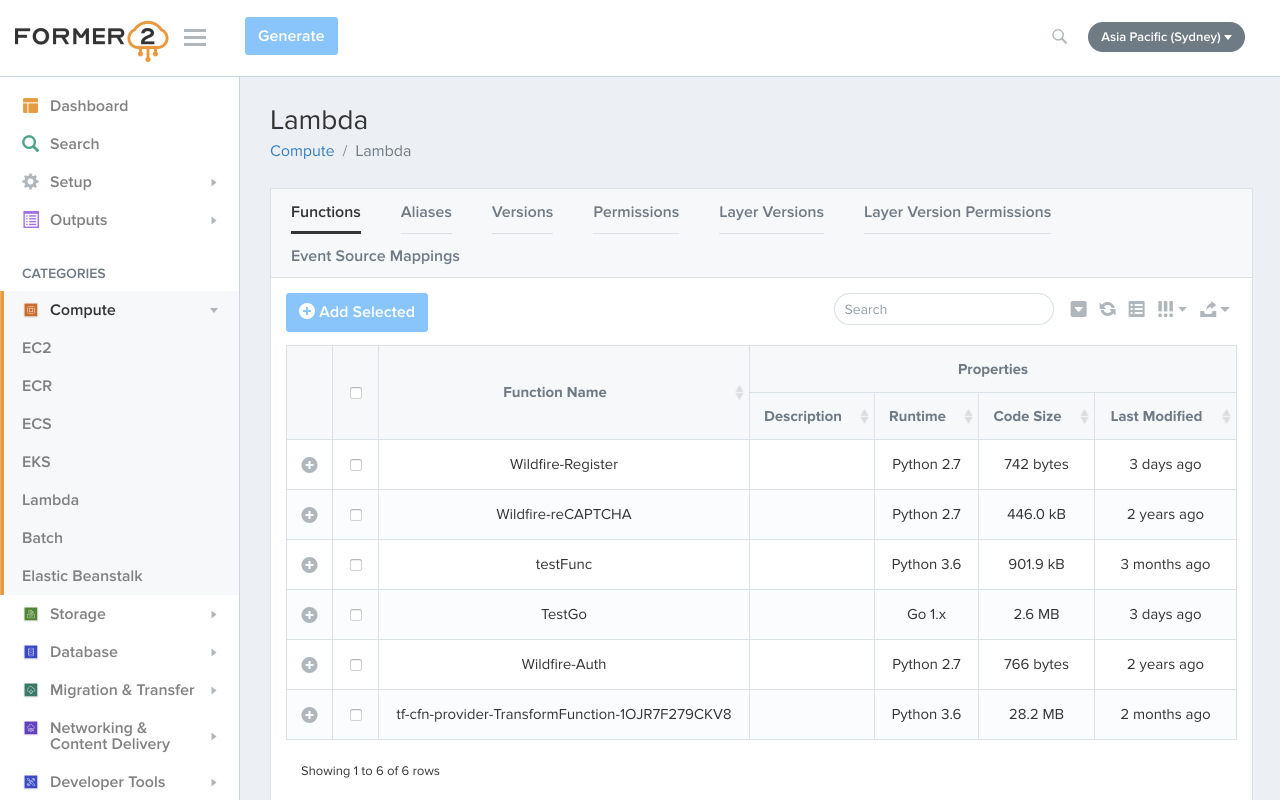Click the Former2 logo
The width and height of the screenshot is (1280, 800).
click(91, 38)
